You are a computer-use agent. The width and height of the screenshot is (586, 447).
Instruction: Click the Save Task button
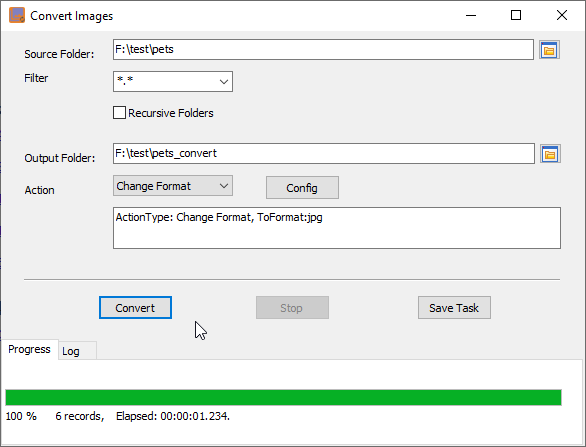coord(454,308)
